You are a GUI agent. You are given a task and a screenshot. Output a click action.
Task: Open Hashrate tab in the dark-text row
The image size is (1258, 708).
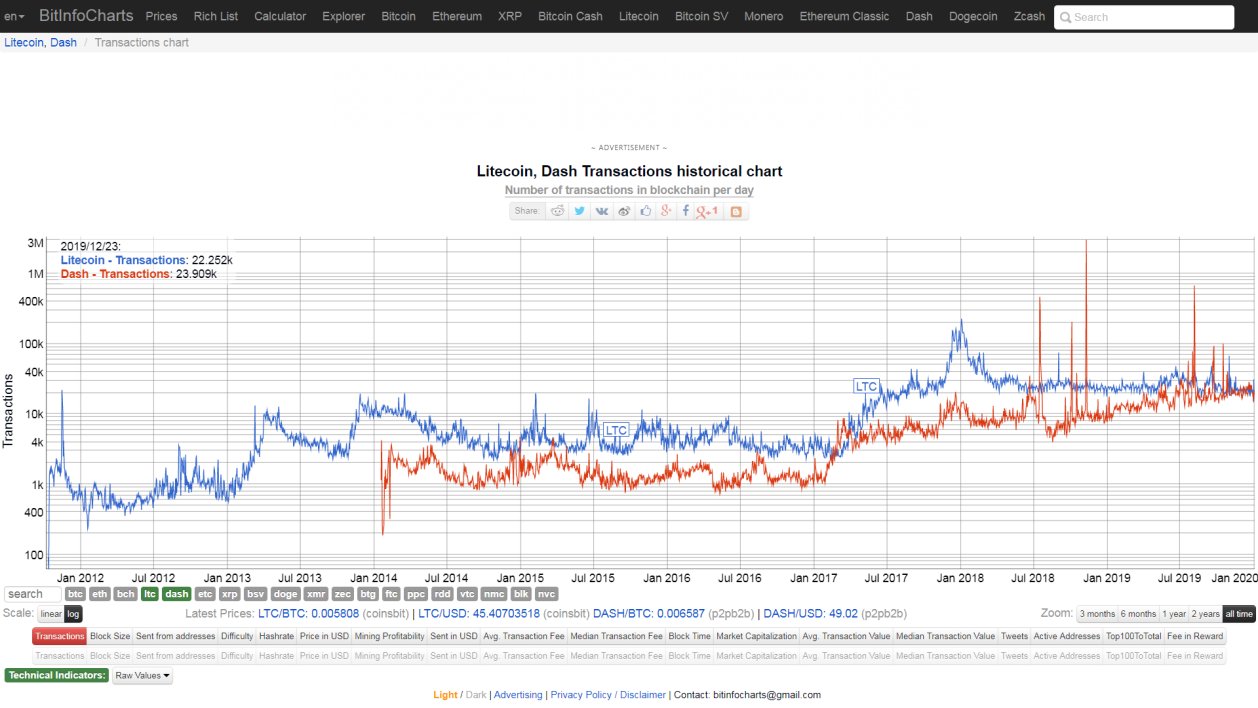pyautogui.click(x=276, y=636)
